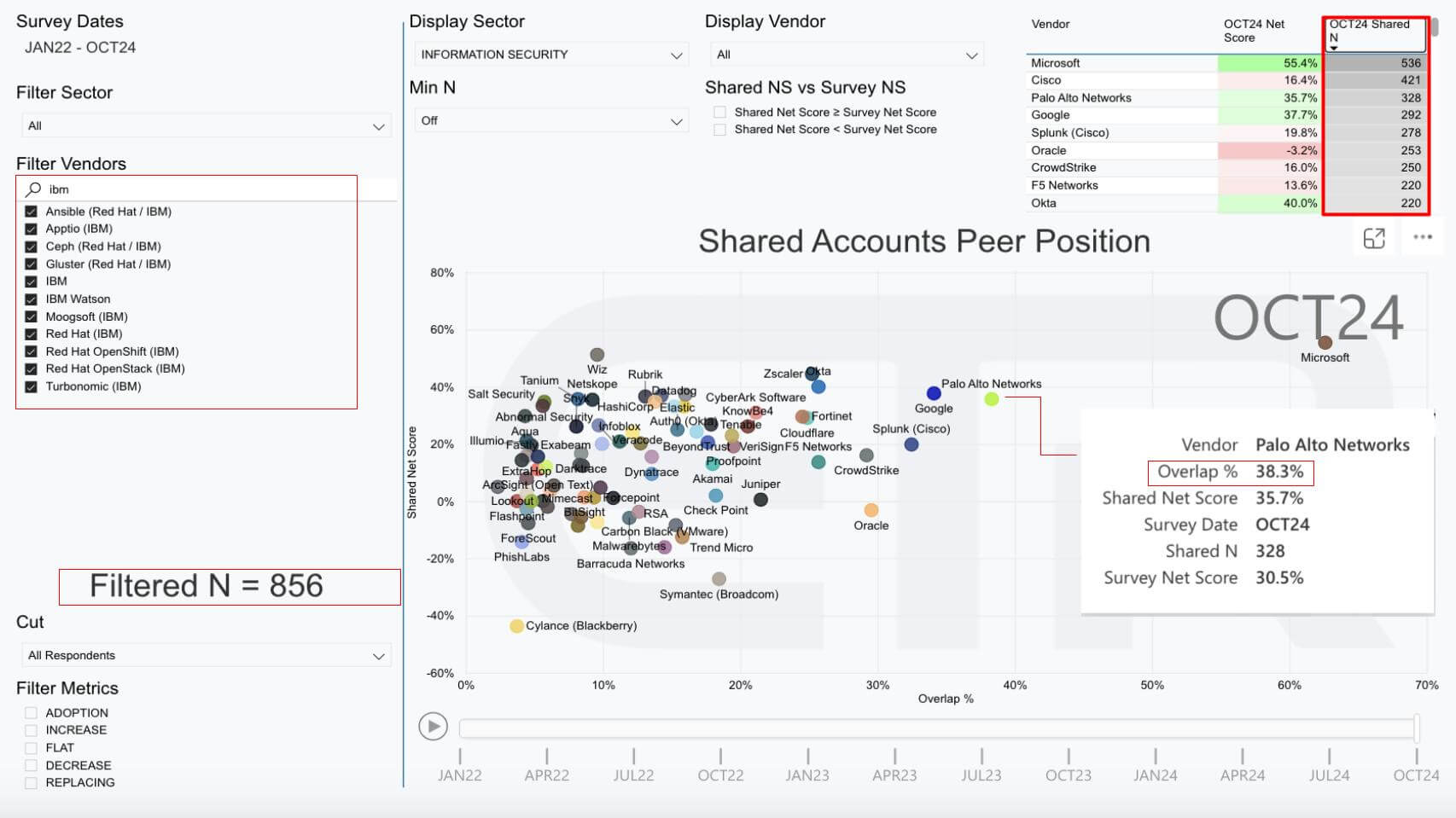
Task: Enable the ADOPTION metric filter
Action: click(32, 712)
